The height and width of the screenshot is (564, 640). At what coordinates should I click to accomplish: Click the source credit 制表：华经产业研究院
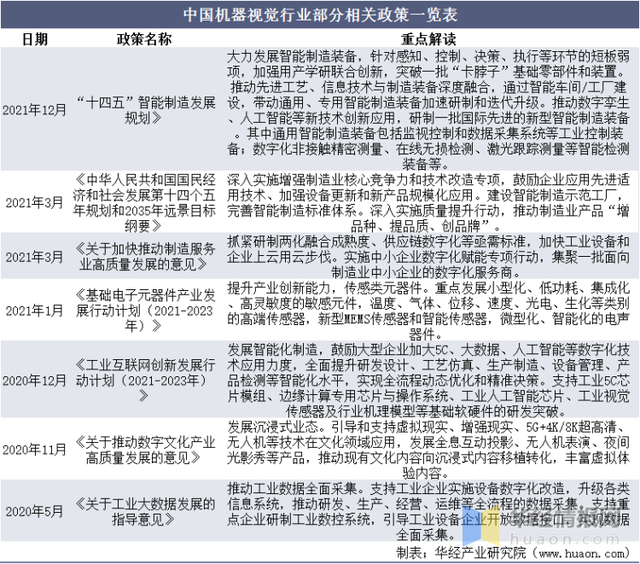513,553
